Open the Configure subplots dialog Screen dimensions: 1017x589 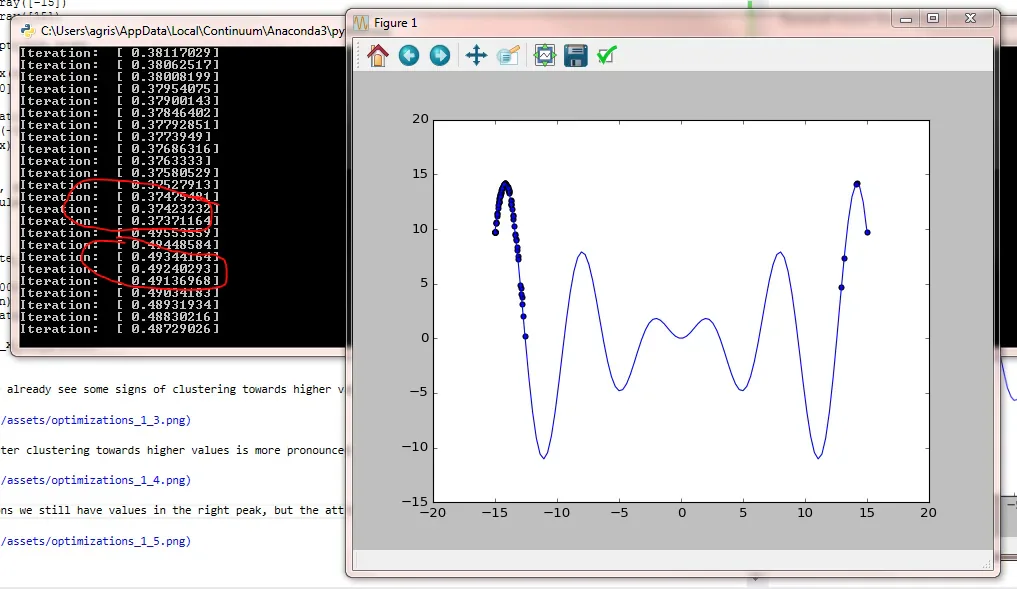[545, 55]
